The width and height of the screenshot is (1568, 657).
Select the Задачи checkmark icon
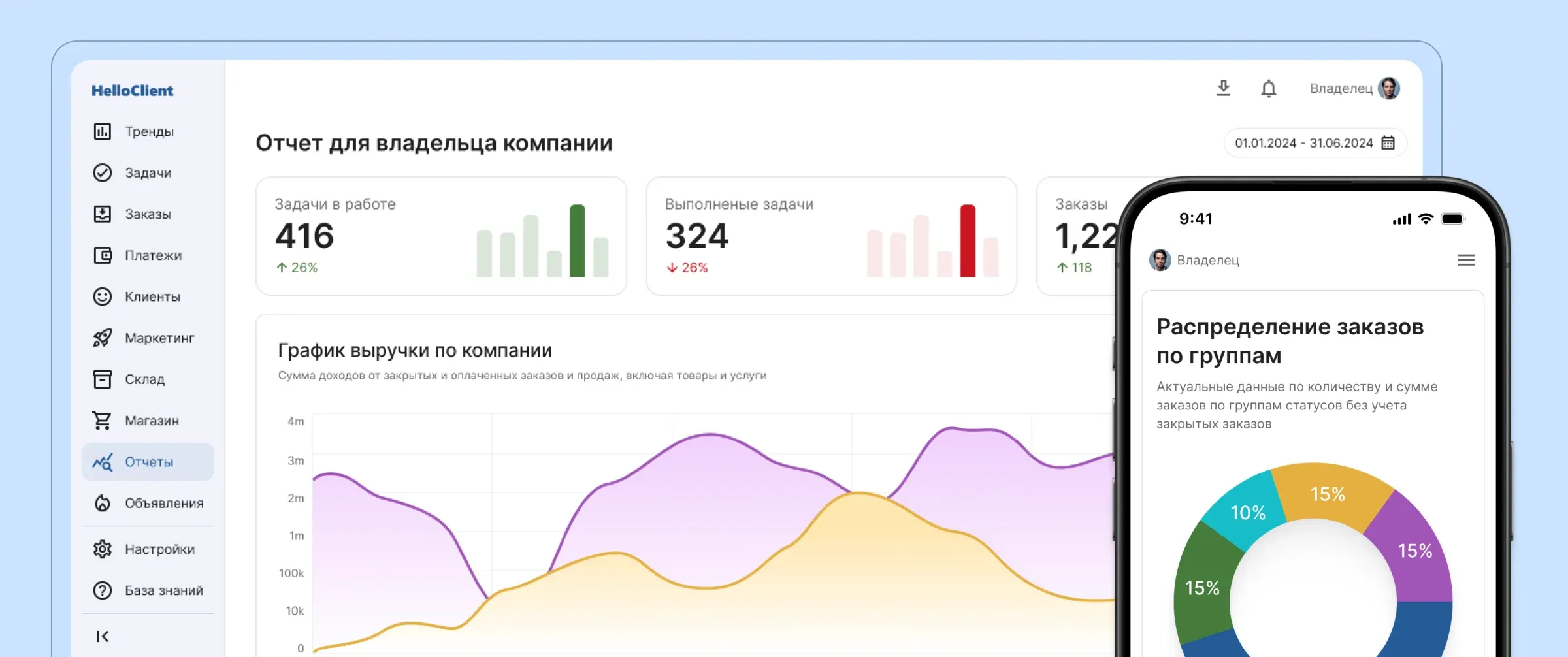tap(103, 172)
